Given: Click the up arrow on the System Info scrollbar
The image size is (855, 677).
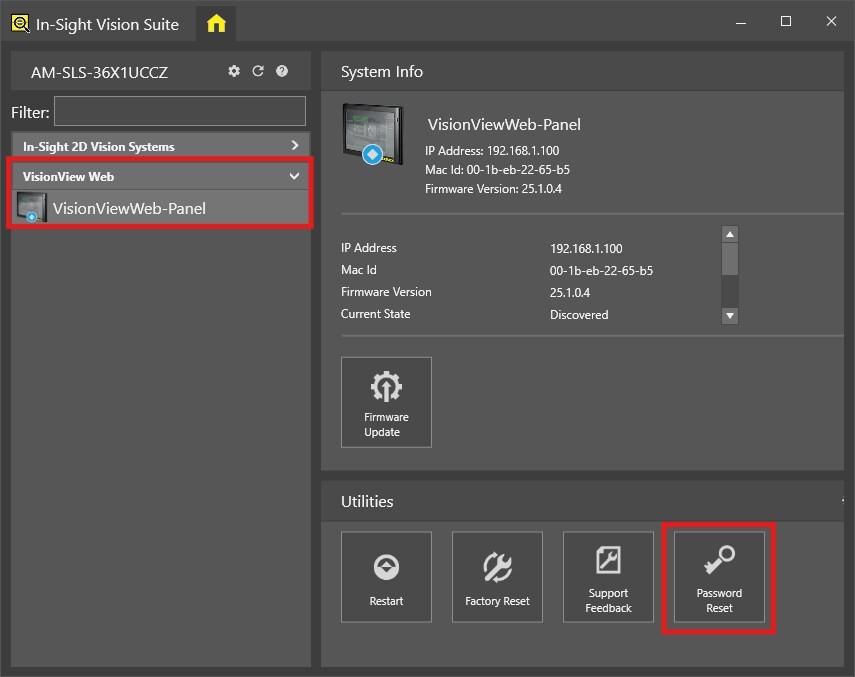Looking at the screenshot, I should [729, 232].
